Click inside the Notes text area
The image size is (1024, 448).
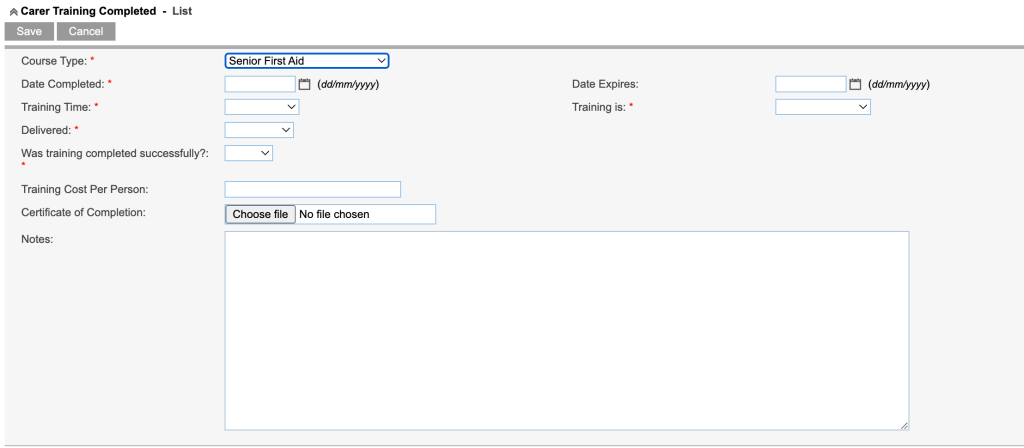click(567, 330)
